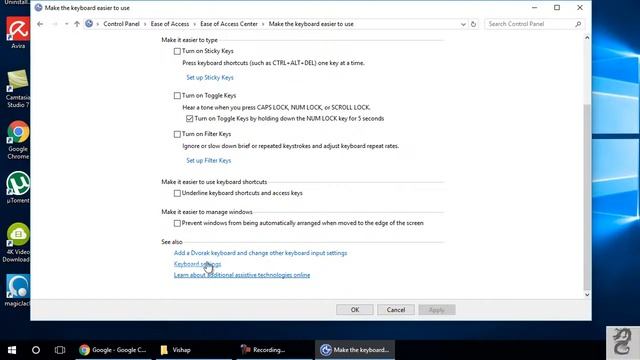
Task: Open the Cortana search circle on the taskbar
Action: [36, 350]
